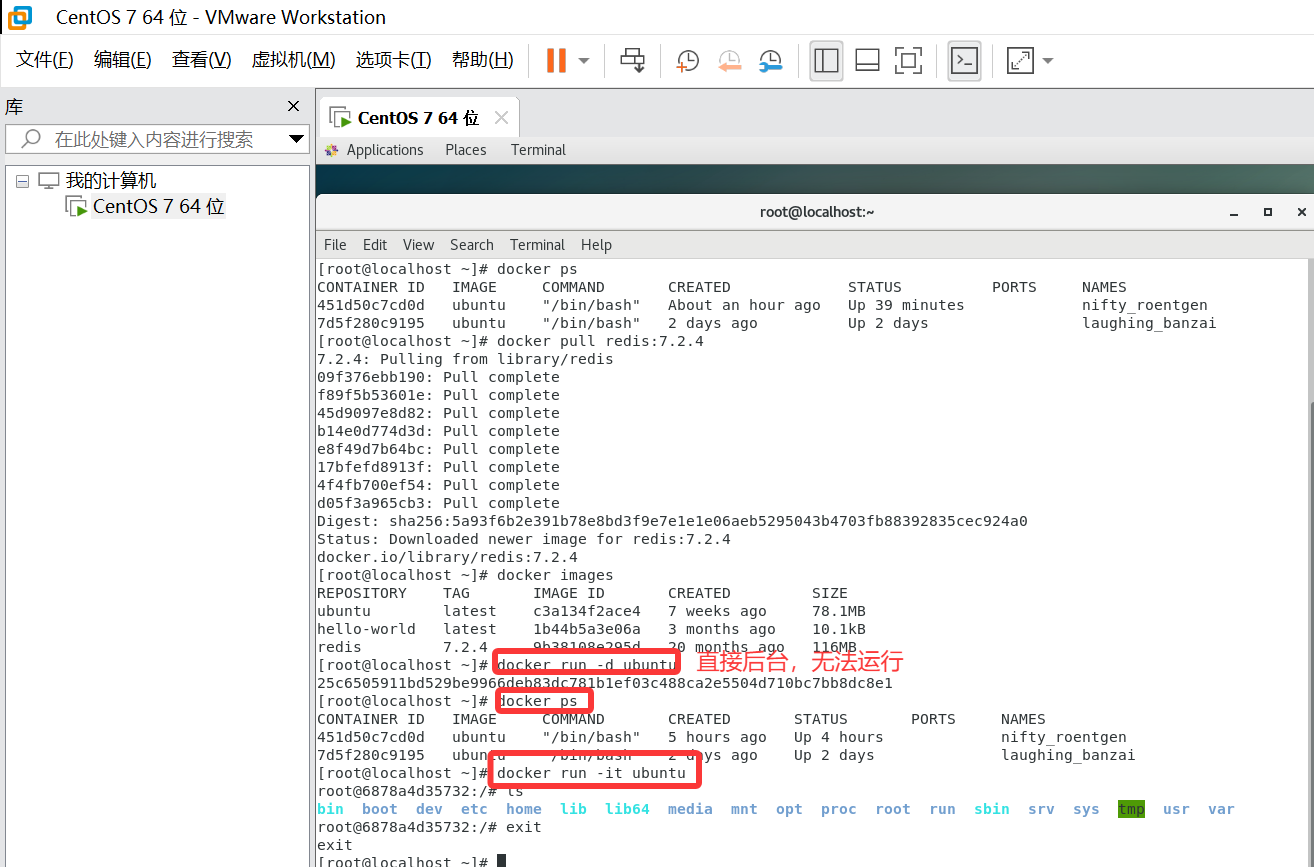Open the Terminal menu in the guest desktop
The width and height of the screenshot is (1314, 867).
click(x=538, y=149)
